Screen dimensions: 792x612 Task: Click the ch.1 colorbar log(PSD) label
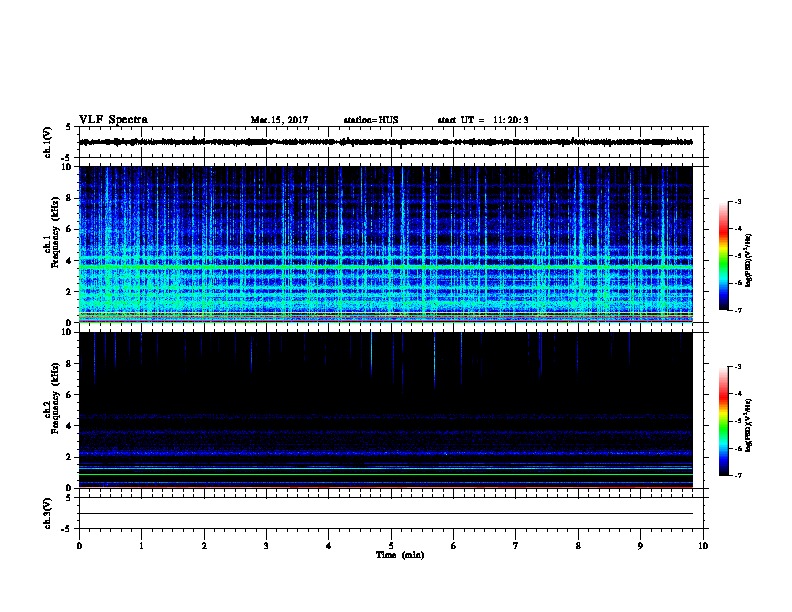(x=748, y=260)
